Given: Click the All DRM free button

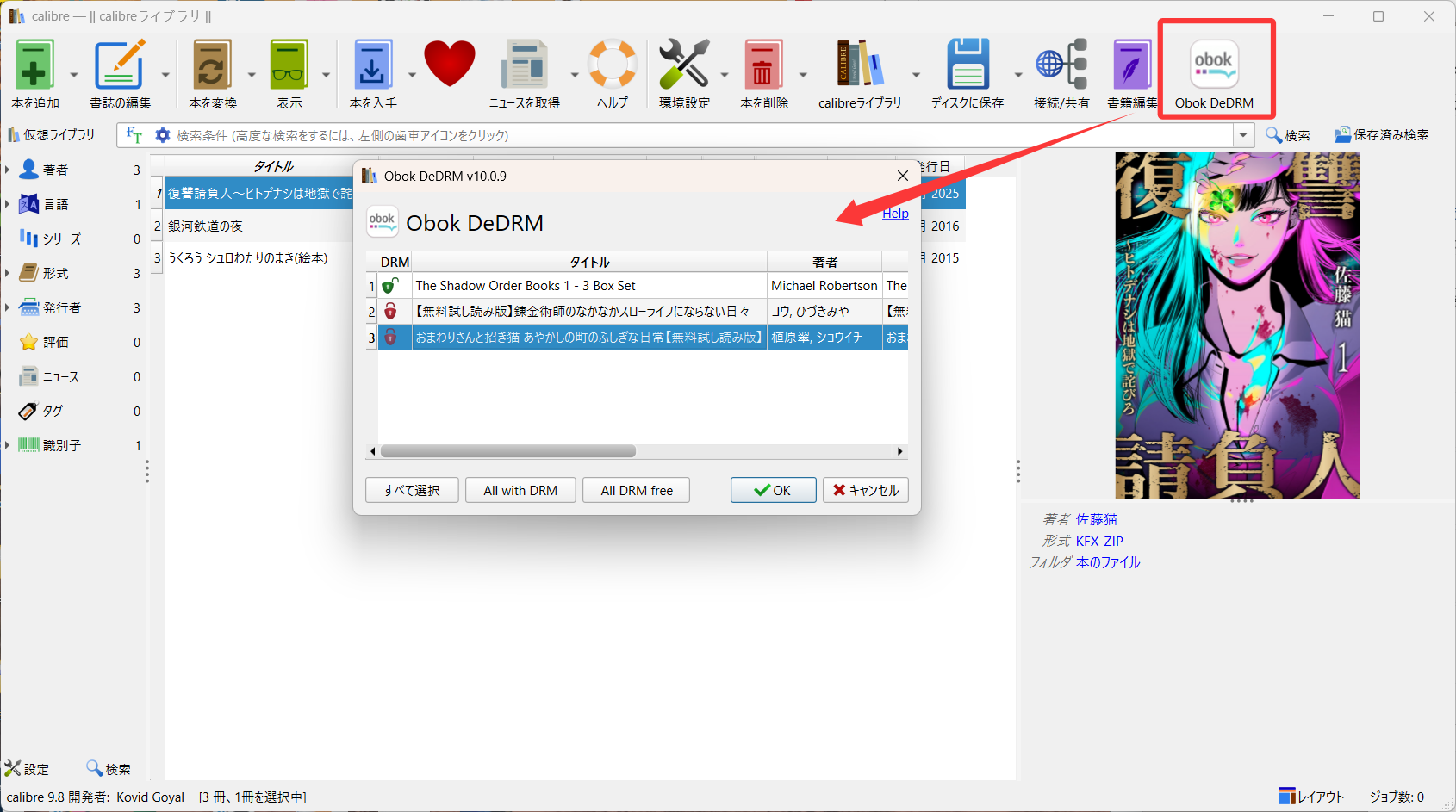Looking at the screenshot, I should click(x=637, y=490).
